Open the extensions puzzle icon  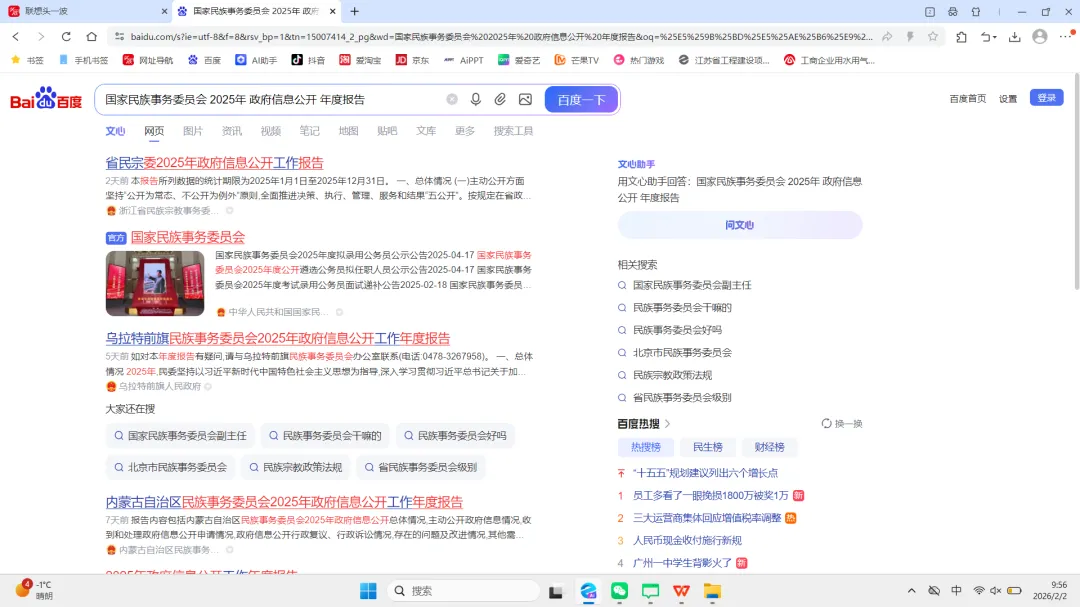coord(962,37)
